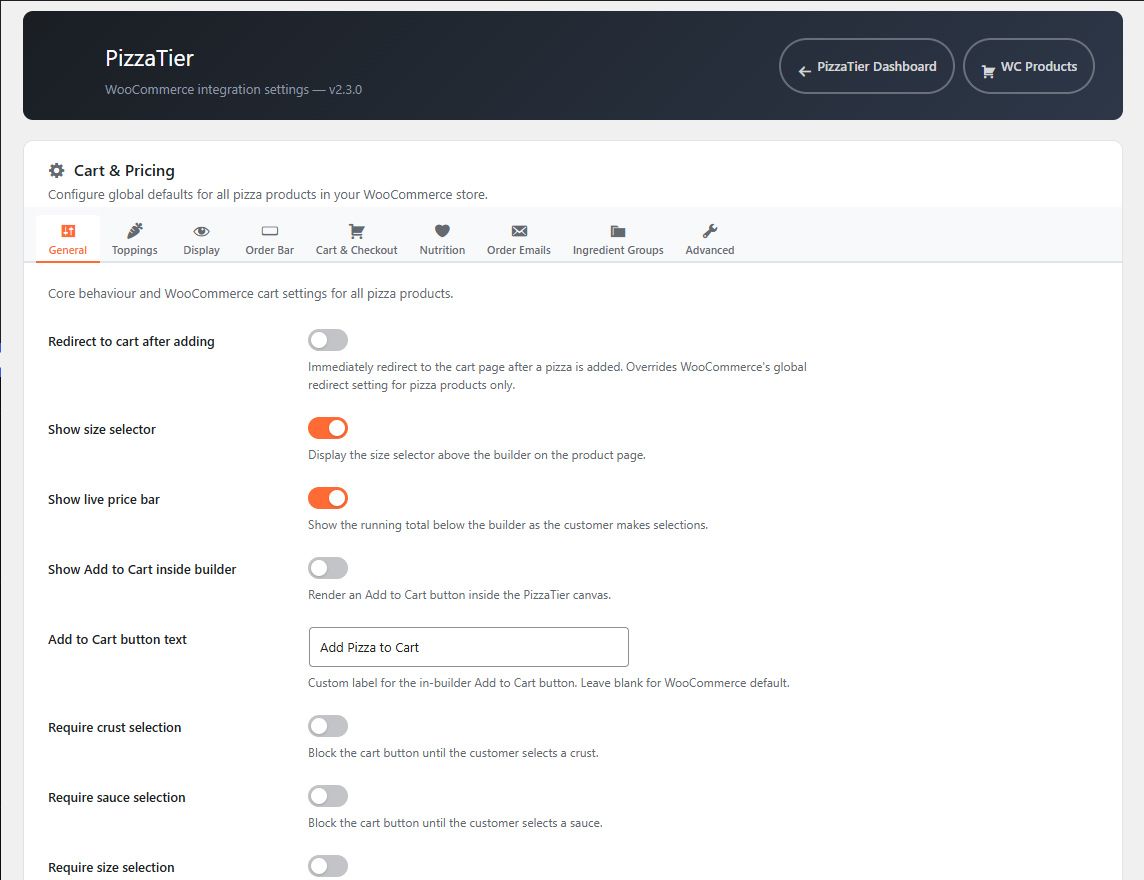
Task: Select the General tab label
Action: click(68, 250)
